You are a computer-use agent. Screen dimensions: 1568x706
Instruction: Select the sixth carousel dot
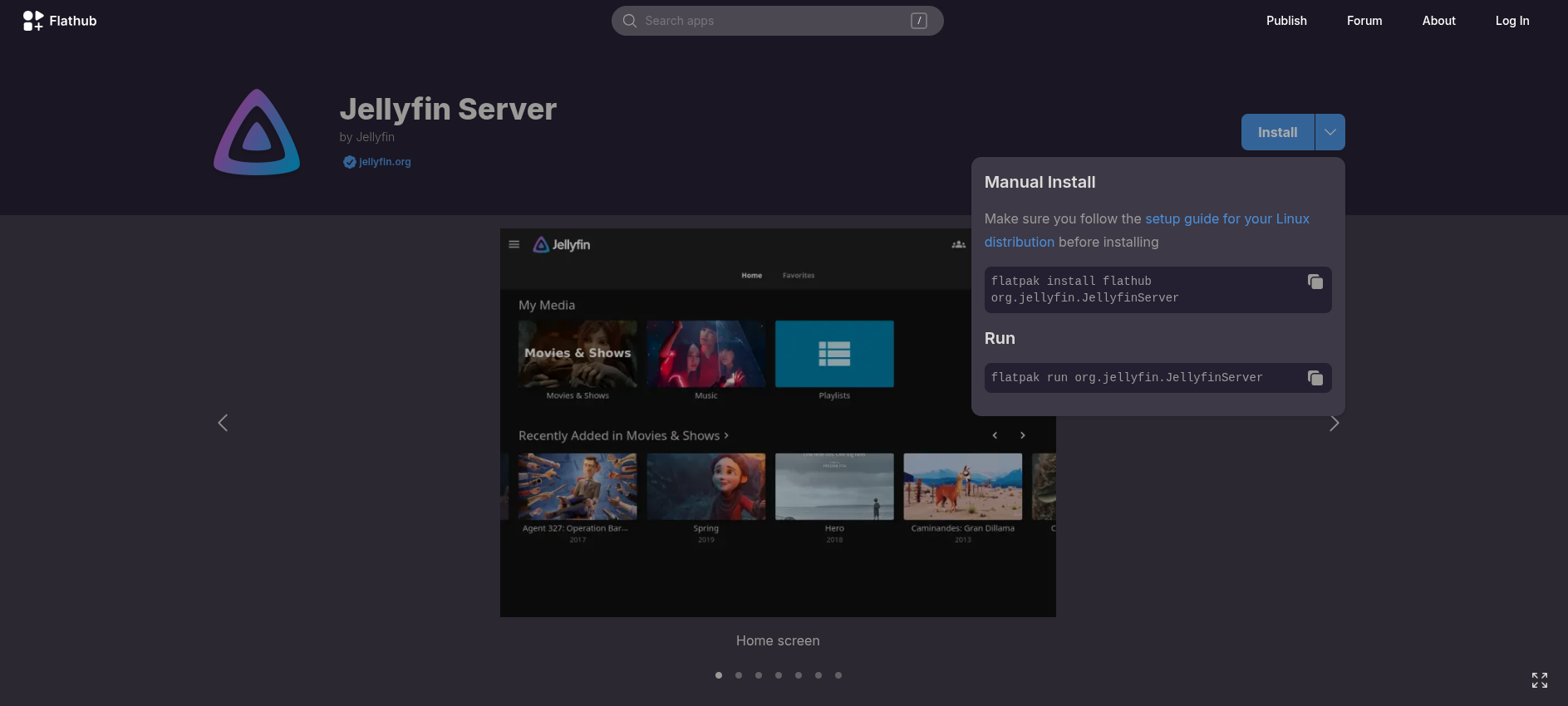pyautogui.click(x=818, y=675)
